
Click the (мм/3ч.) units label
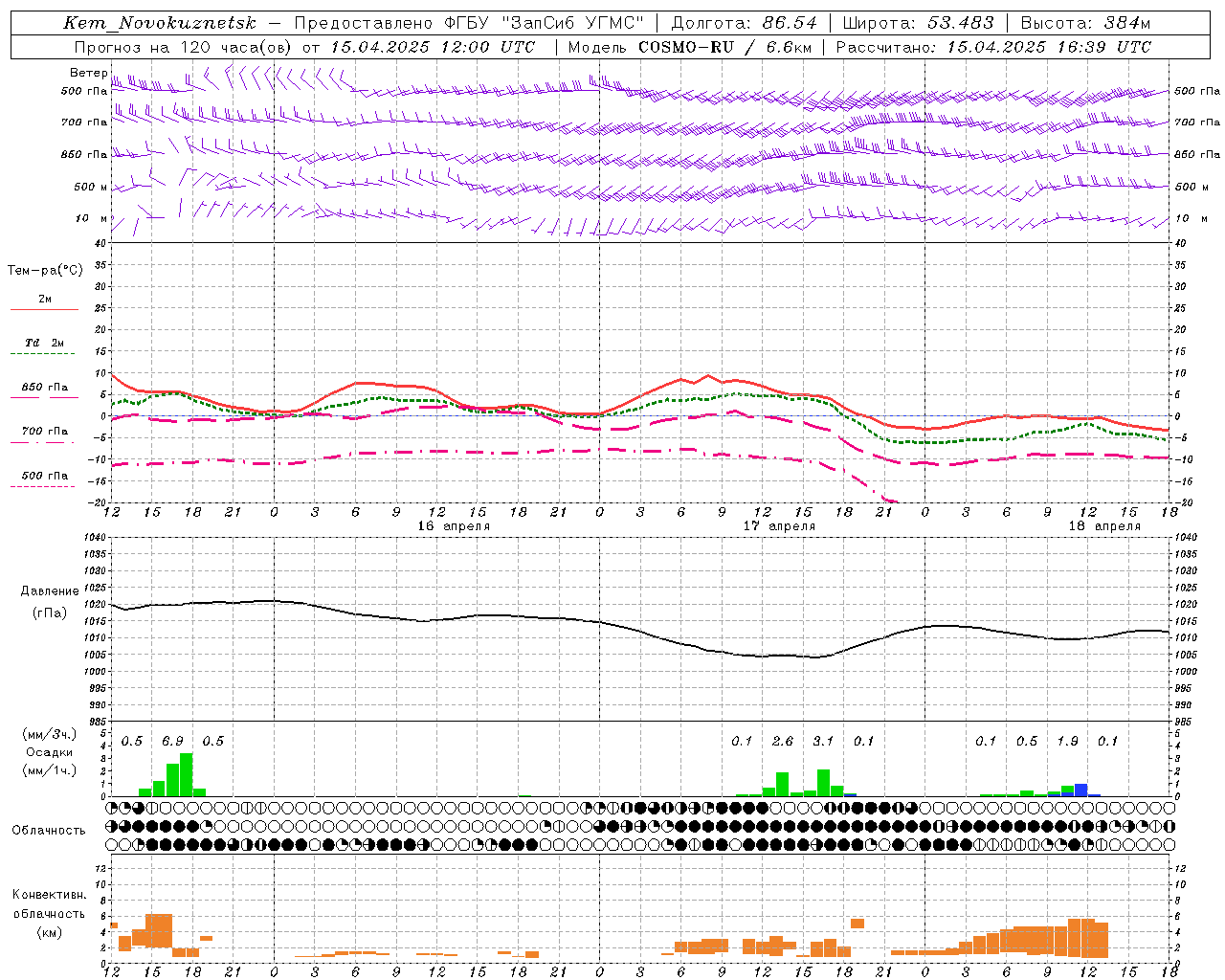click(49, 734)
